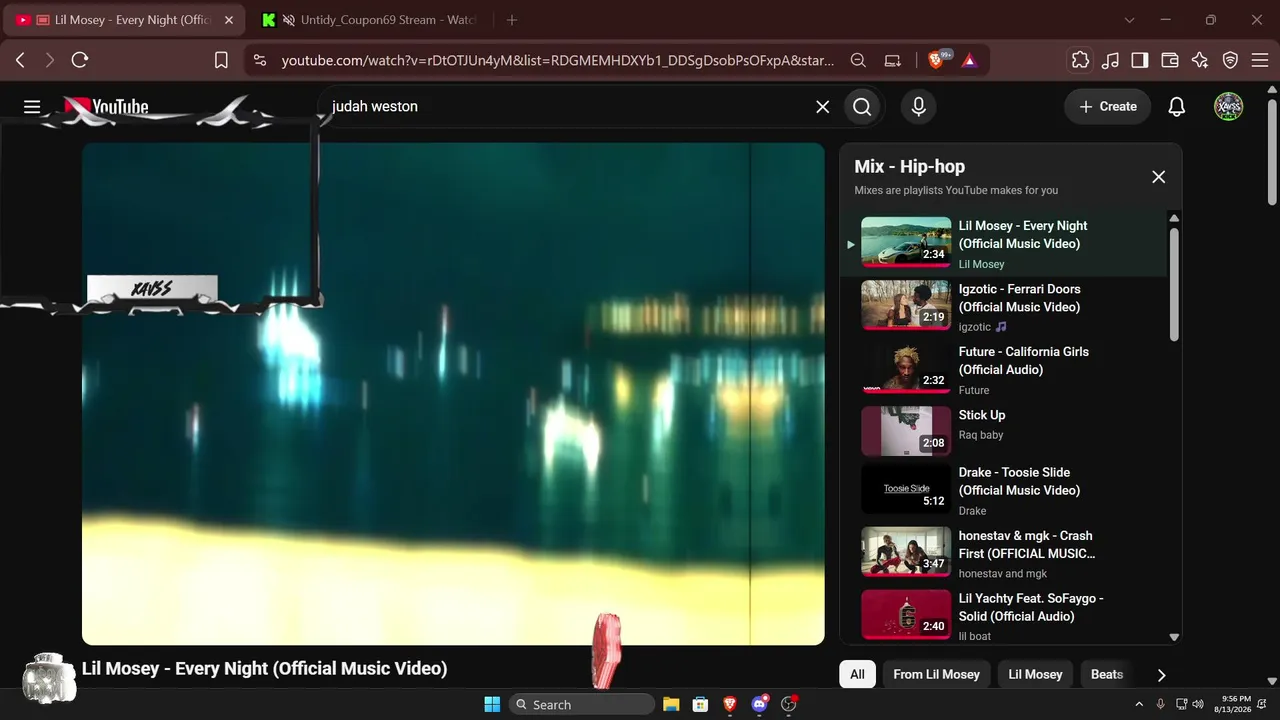Open the Brave media playlist icon
The image size is (1280, 720).
(x=1110, y=60)
